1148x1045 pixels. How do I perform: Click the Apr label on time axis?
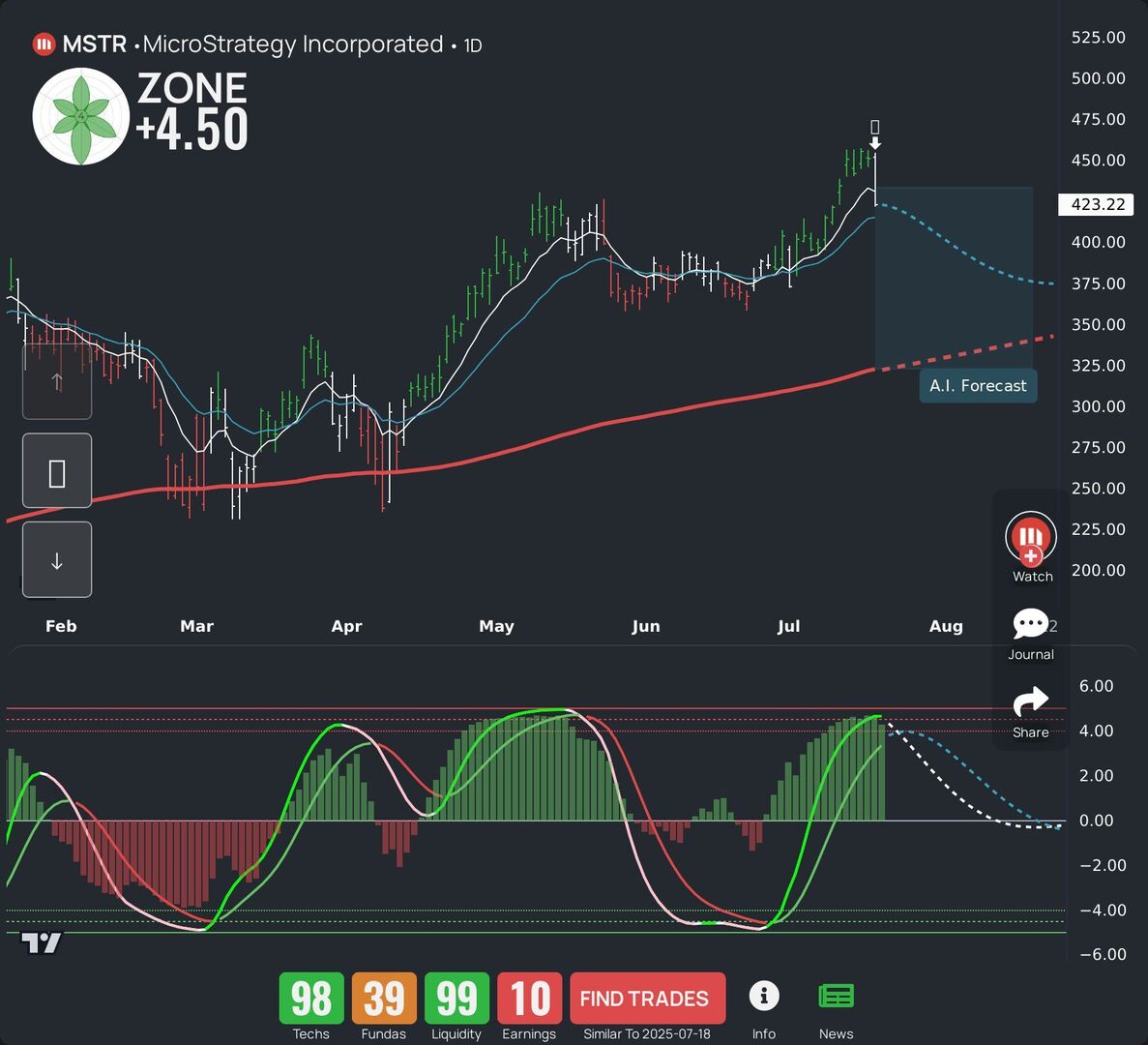(x=347, y=626)
